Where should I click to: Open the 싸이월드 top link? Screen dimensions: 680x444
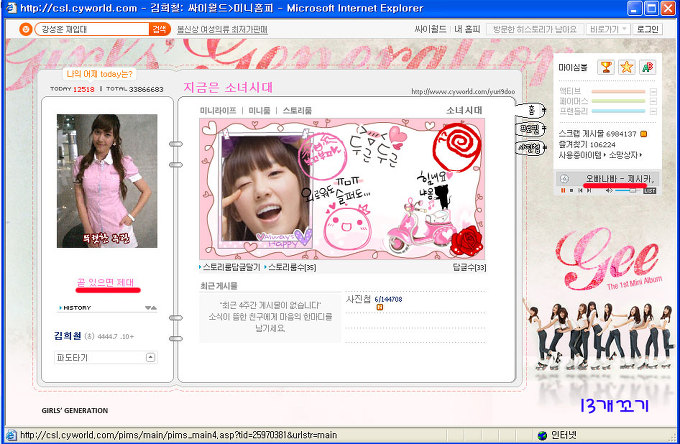click(430, 29)
